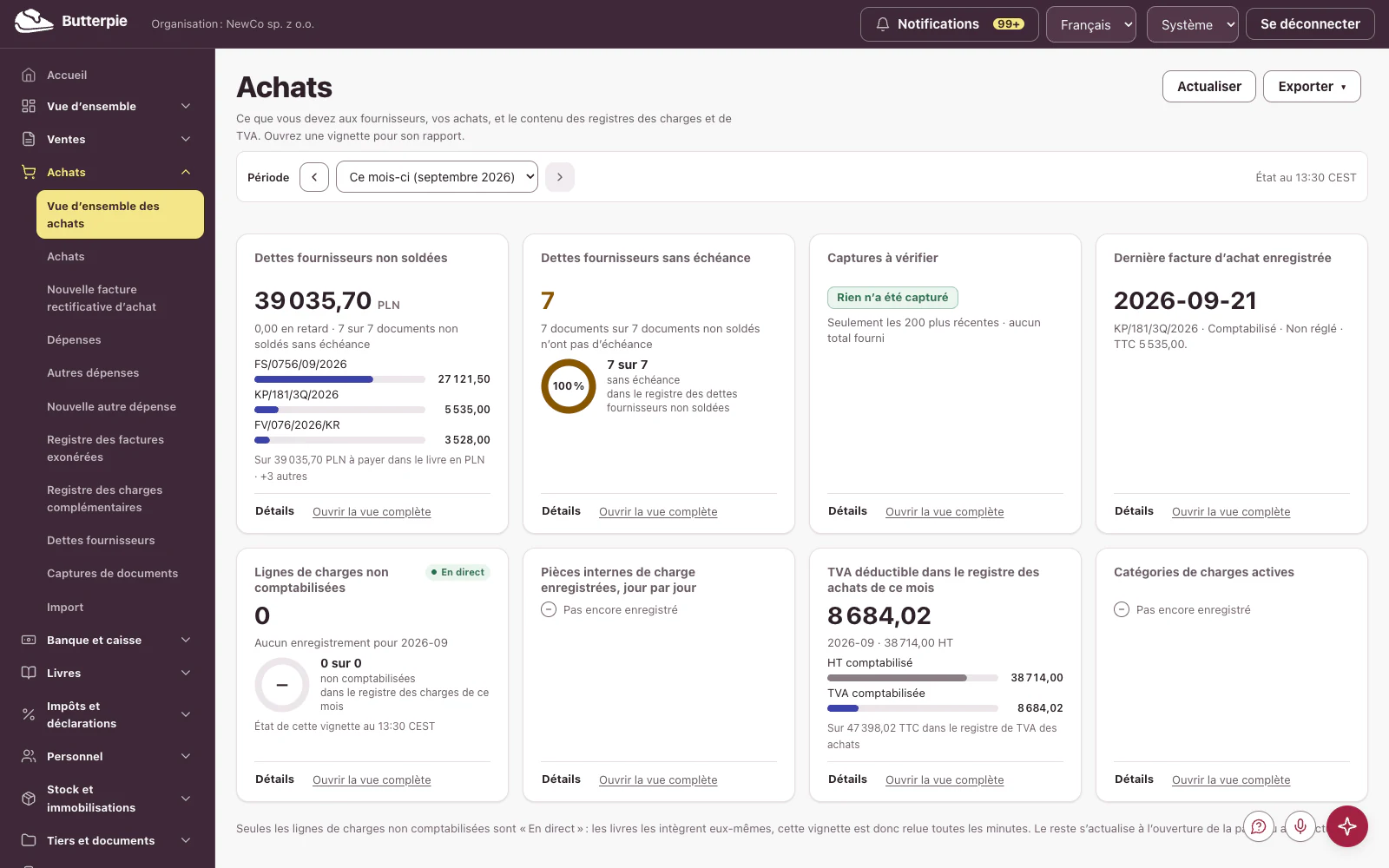Click the Livres book icon
1389x868 pixels.
(x=29, y=673)
